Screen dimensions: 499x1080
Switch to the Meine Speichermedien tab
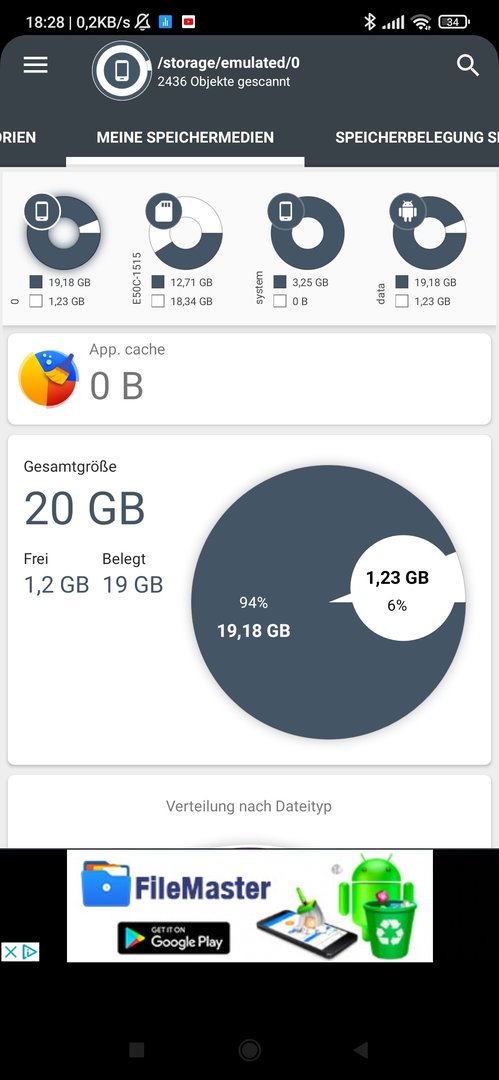point(185,137)
